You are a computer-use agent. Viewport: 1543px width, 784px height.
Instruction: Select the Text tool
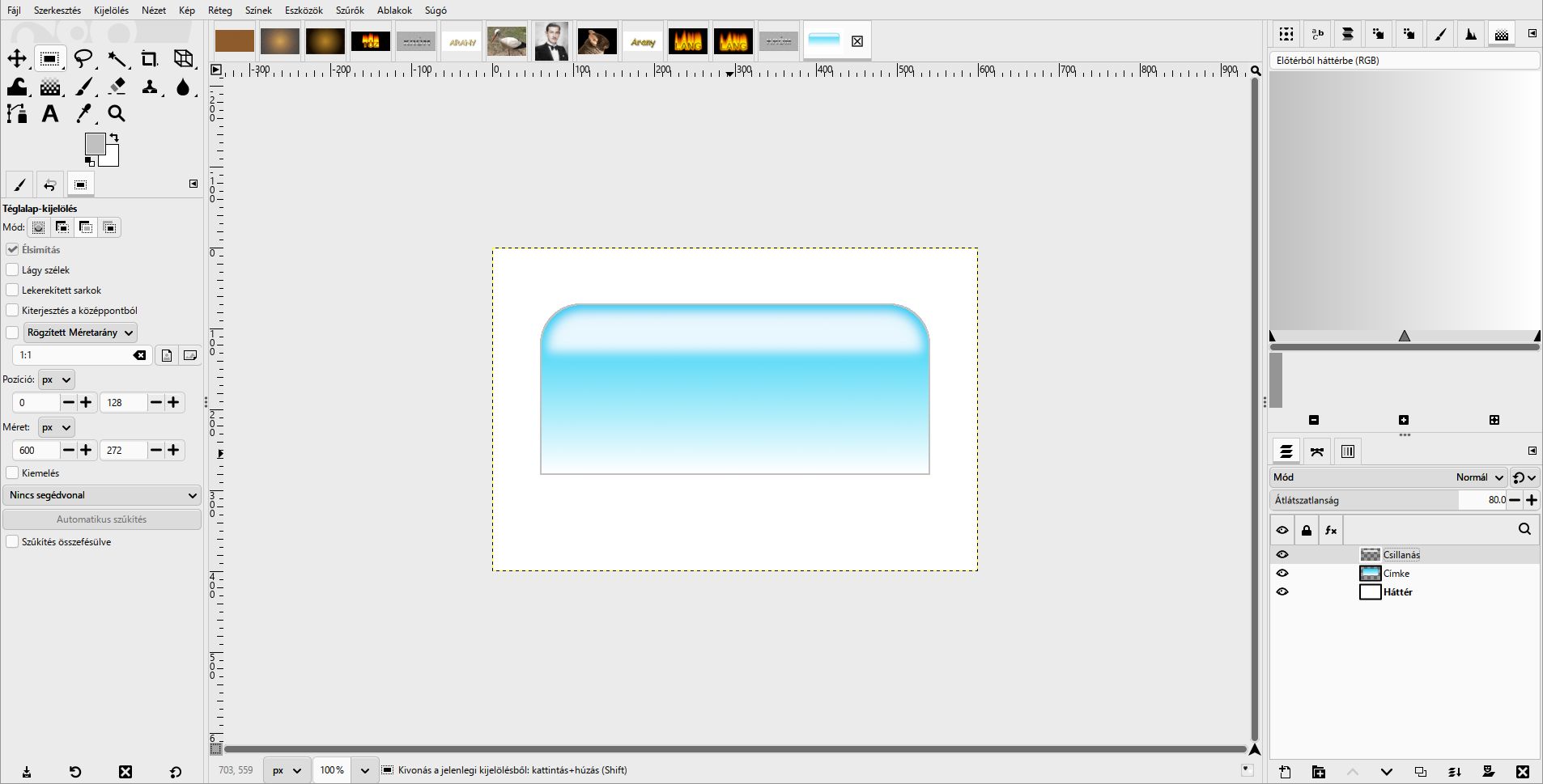click(x=50, y=114)
